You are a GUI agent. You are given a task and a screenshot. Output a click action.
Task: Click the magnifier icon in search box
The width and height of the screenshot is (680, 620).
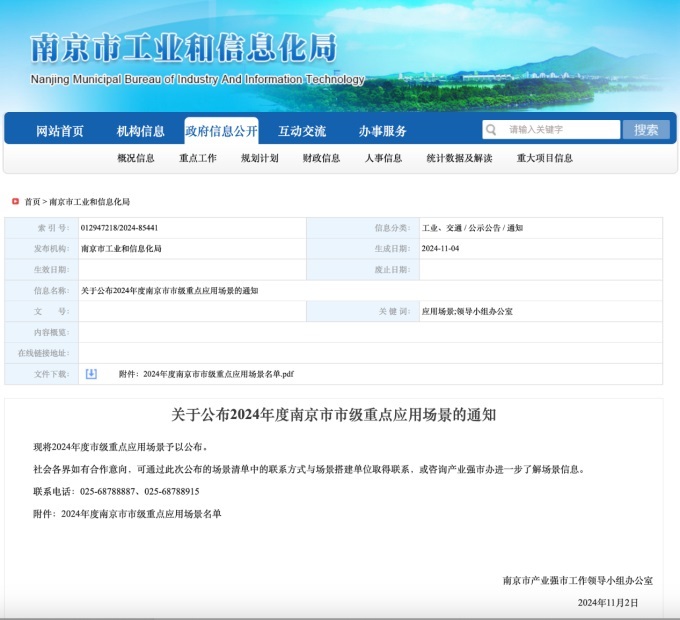(x=492, y=130)
